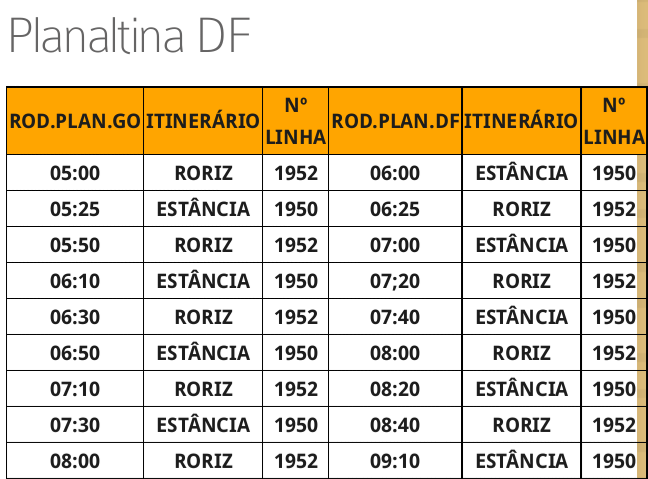
Task: Click the ROD.PLAN.GO 08:00 time cell
Action: (75, 461)
